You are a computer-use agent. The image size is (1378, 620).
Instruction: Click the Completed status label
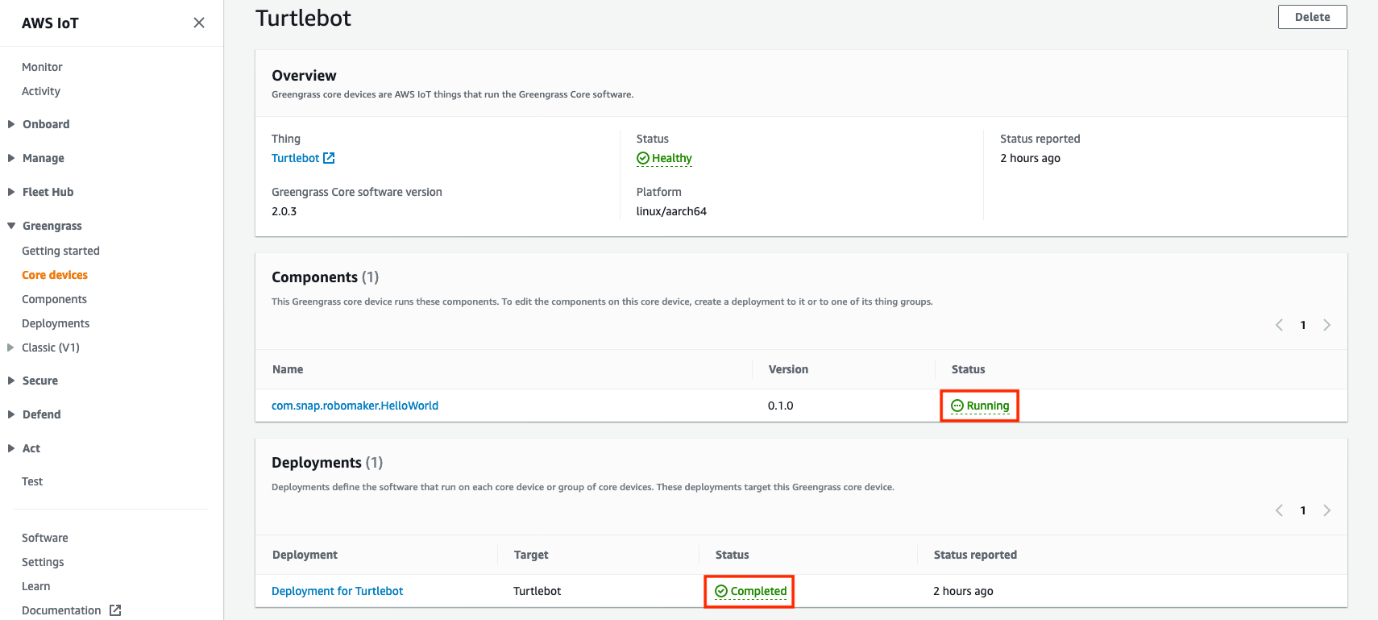point(759,591)
